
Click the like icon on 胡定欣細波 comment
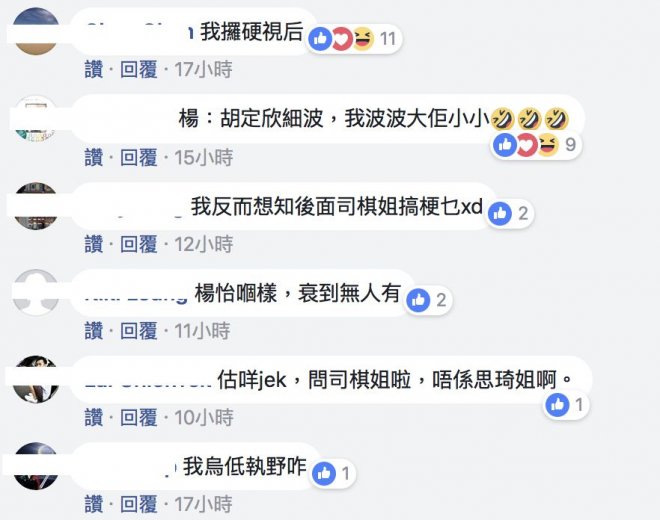tap(505, 144)
